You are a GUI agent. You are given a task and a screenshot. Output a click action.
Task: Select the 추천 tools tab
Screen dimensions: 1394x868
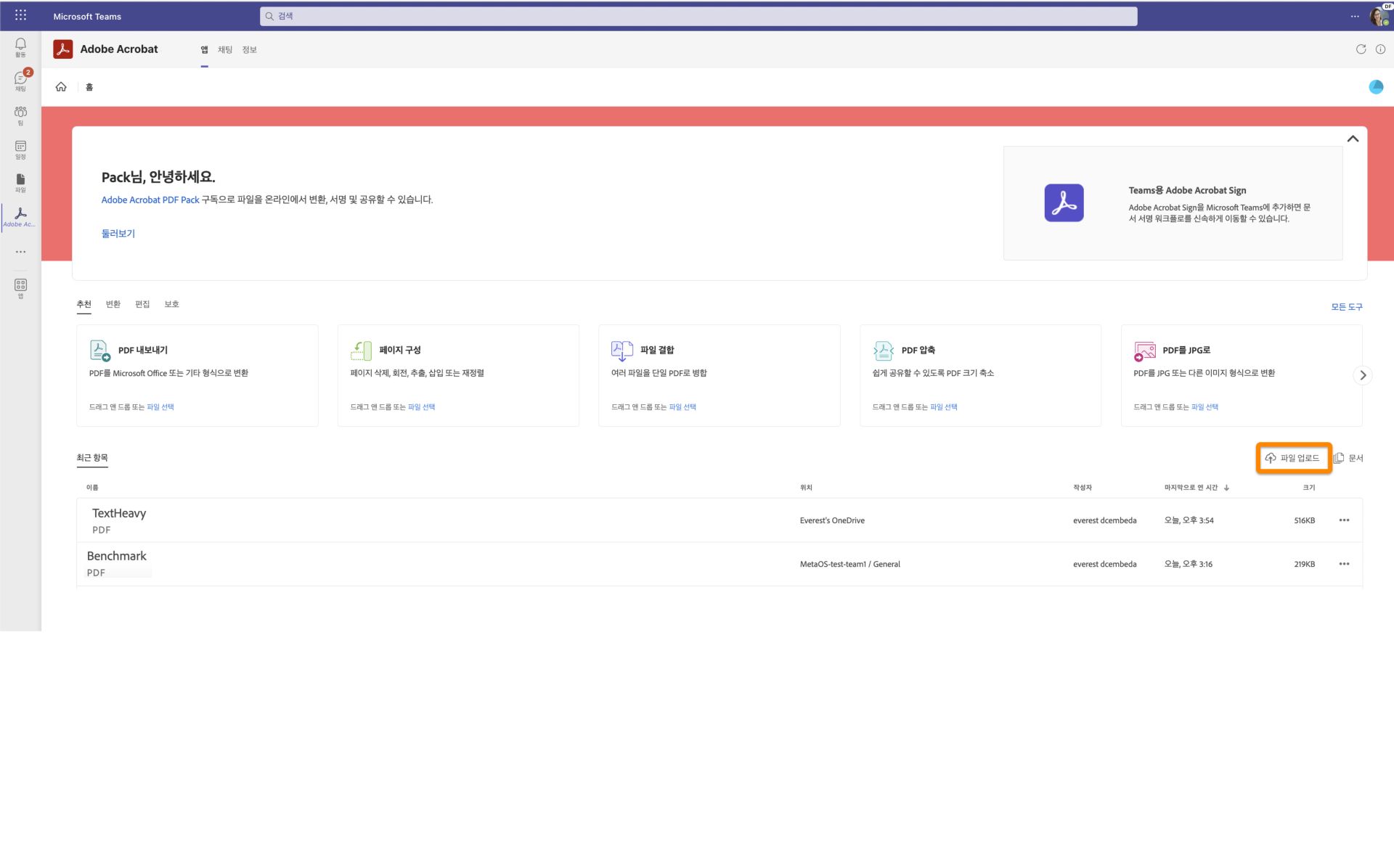(84, 304)
